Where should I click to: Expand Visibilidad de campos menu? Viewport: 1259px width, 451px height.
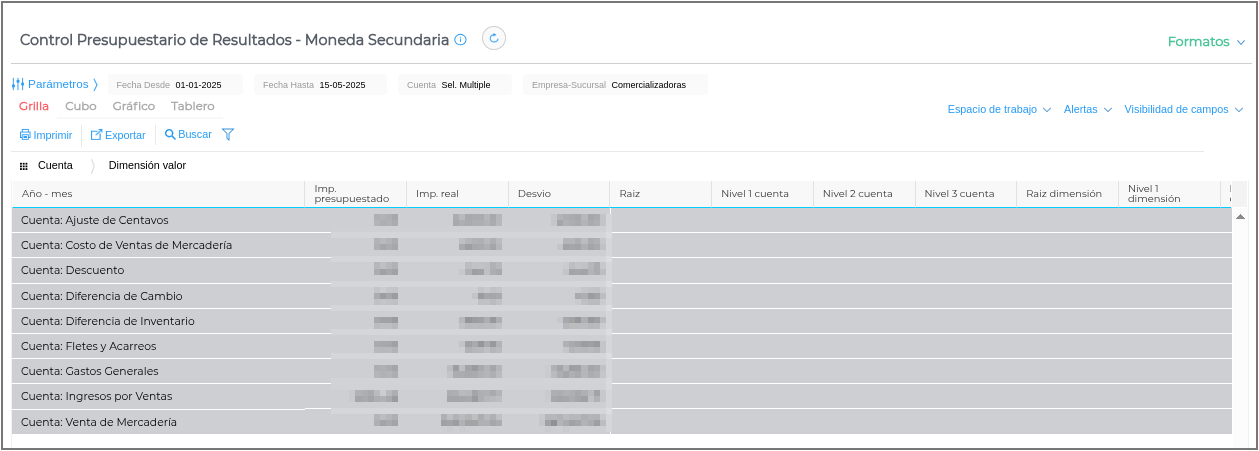pyautogui.click(x=1182, y=110)
